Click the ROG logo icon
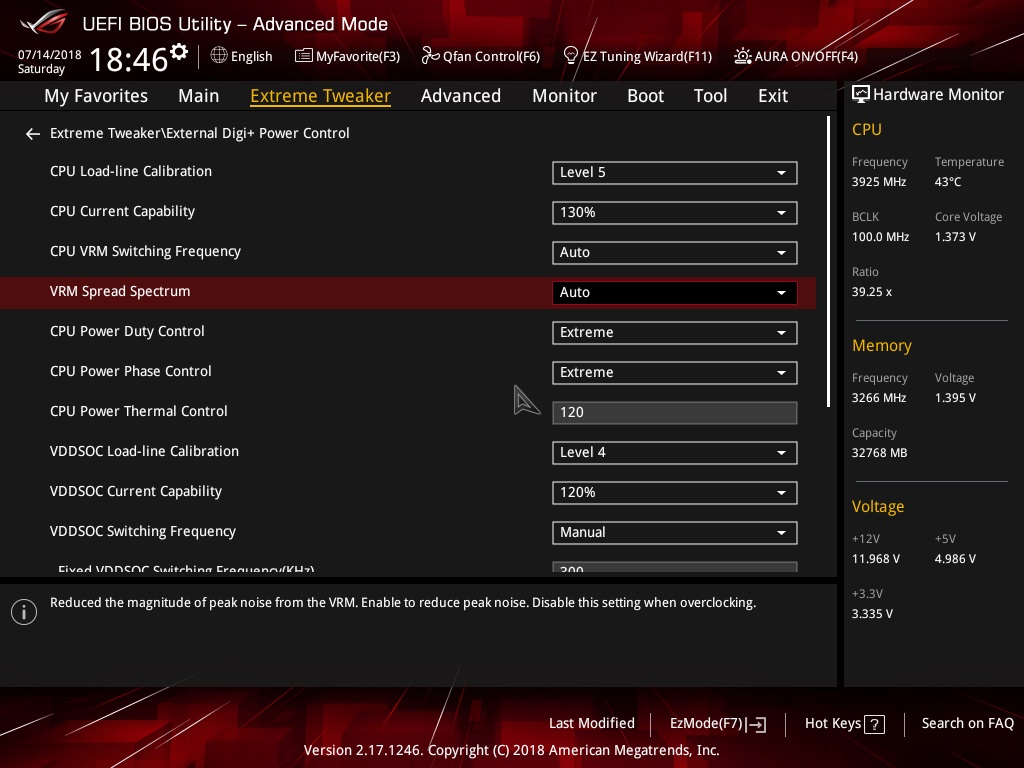Screen dimensions: 1024x768 [x=44, y=23]
